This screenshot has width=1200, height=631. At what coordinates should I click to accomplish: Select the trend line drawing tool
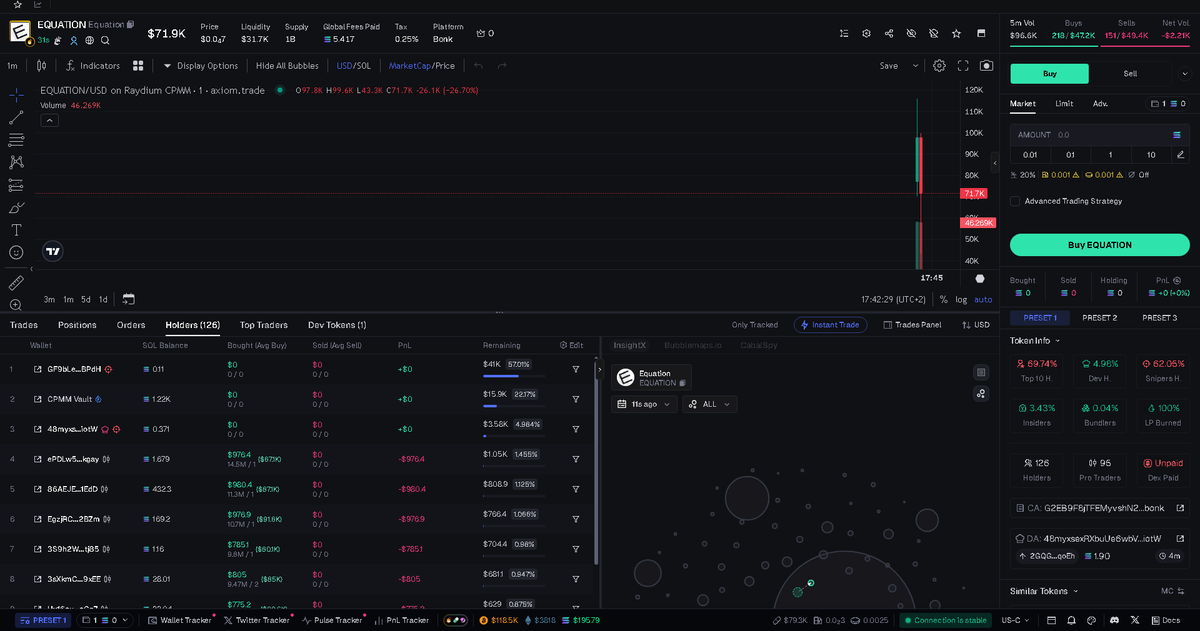[16, 117]
